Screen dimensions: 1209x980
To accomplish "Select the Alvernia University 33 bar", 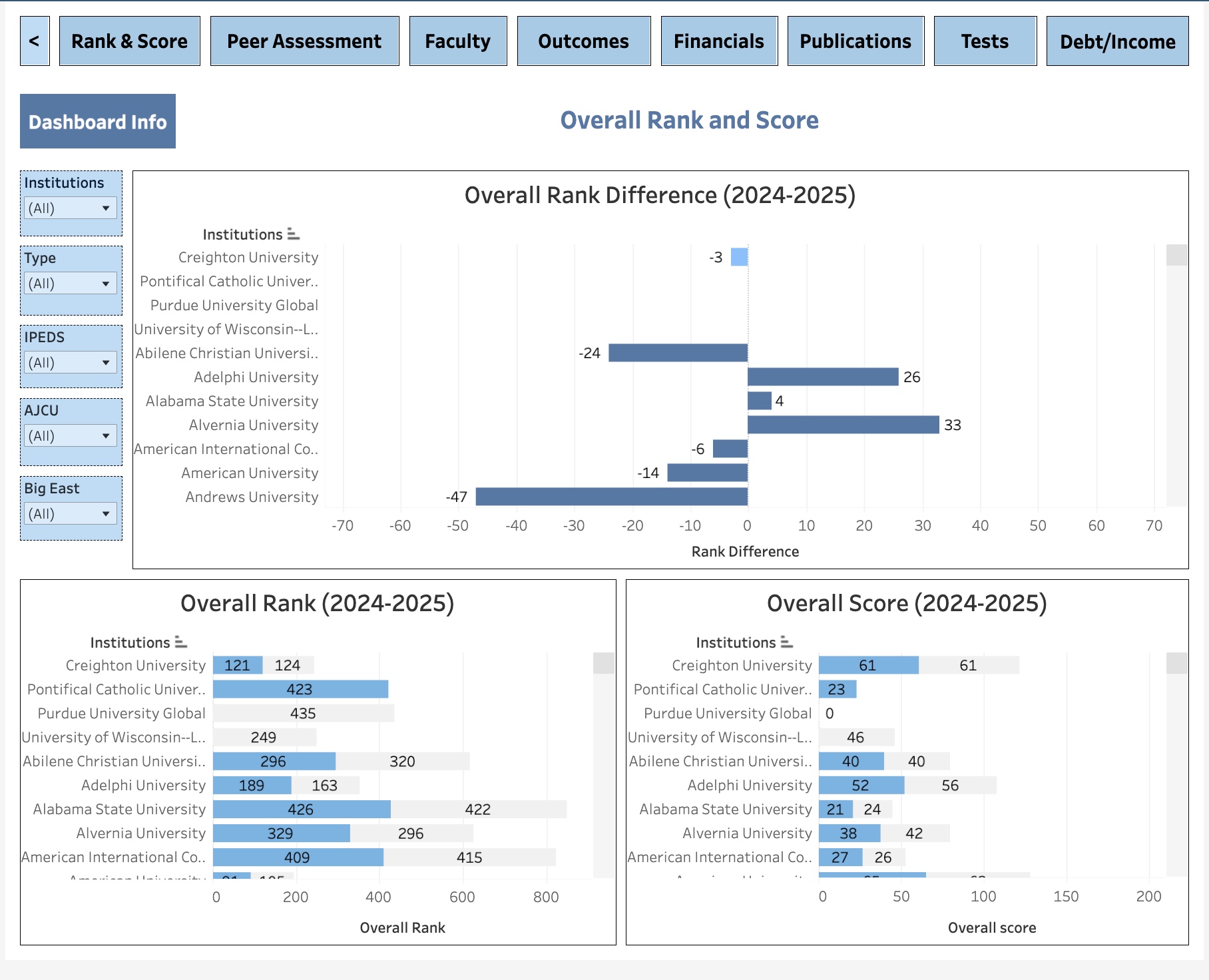I will coord(844,425).
